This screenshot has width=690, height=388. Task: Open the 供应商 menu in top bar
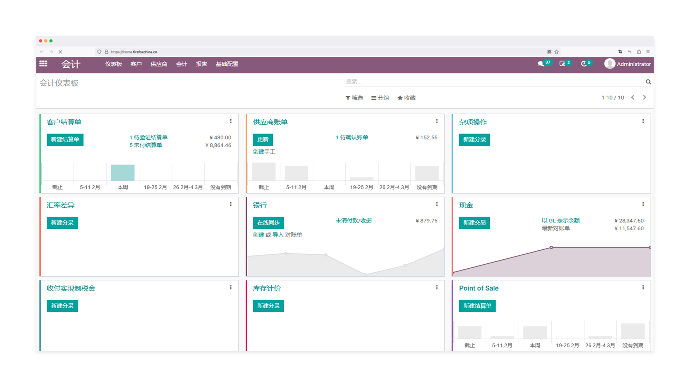pos(158,64)
